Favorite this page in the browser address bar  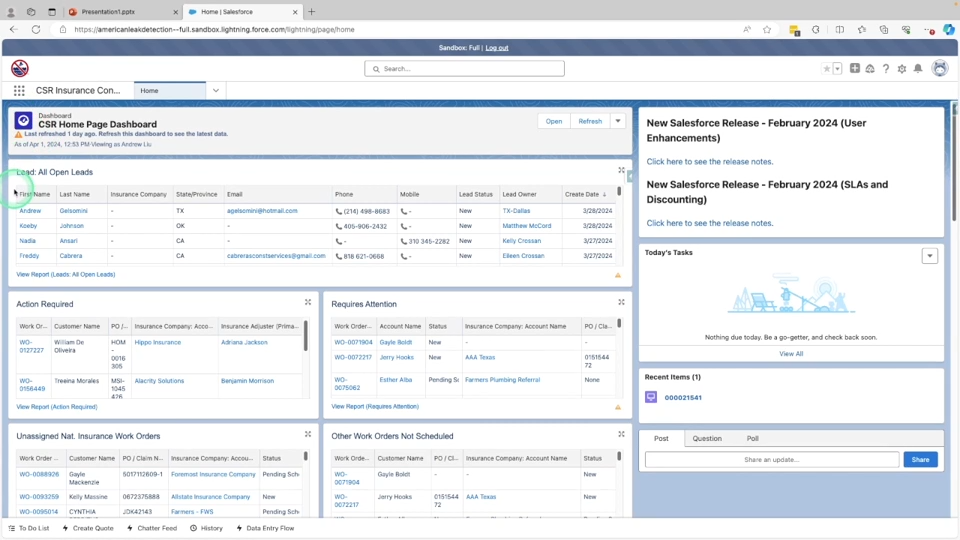767,29
